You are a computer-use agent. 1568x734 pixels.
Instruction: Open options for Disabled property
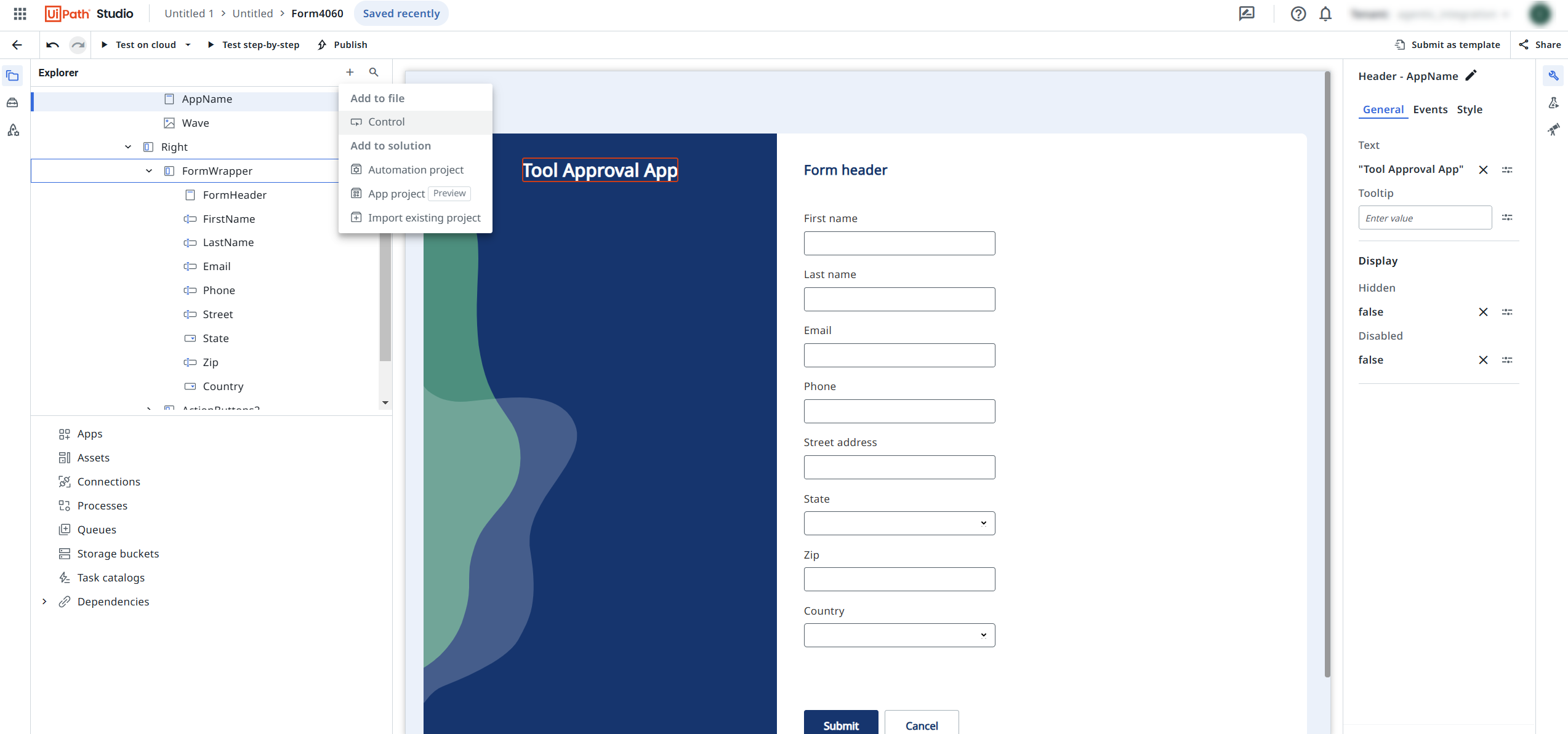pyautogui.click(x=1507, y=360)
